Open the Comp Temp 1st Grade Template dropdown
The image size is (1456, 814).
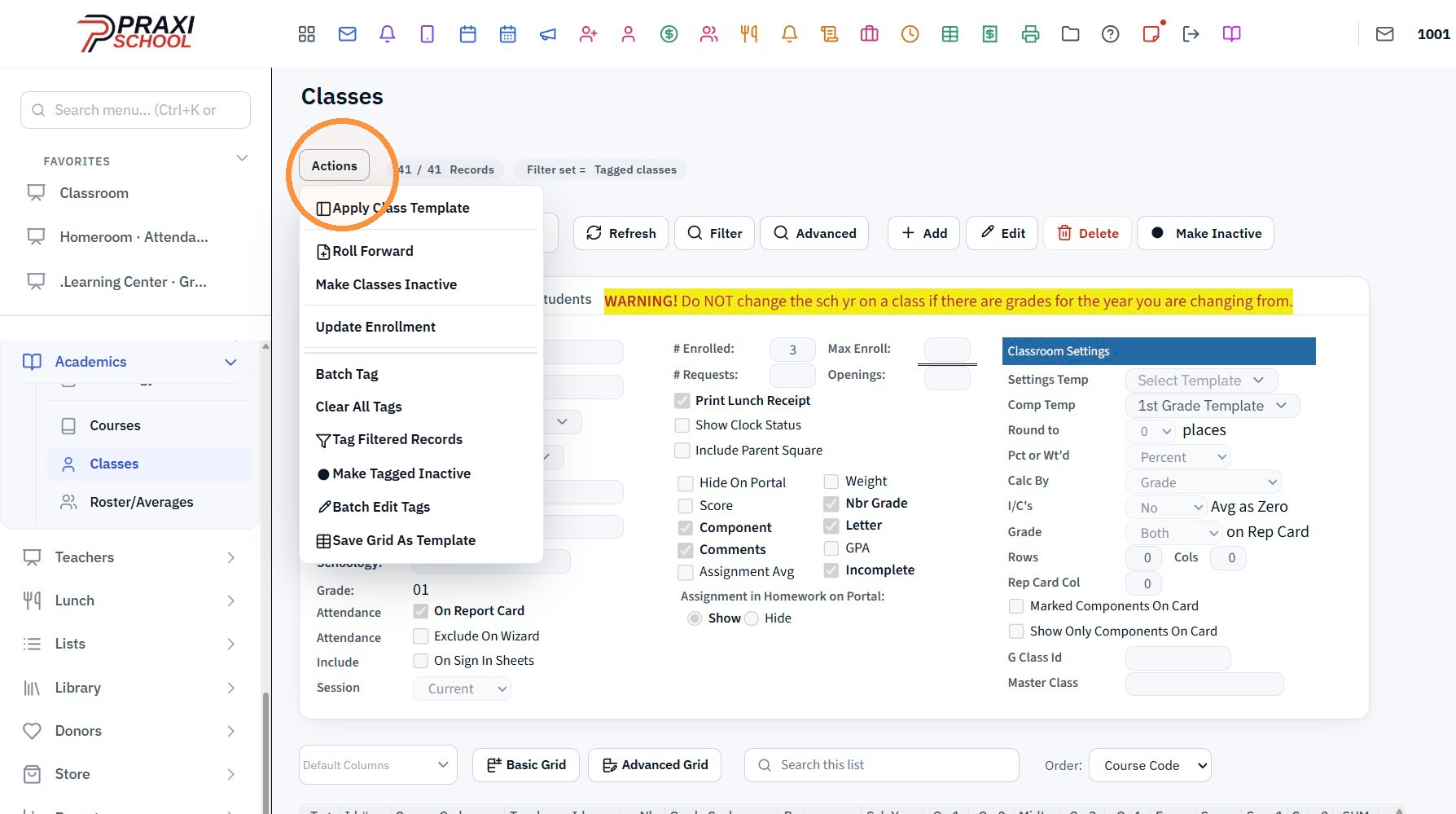1213,406
